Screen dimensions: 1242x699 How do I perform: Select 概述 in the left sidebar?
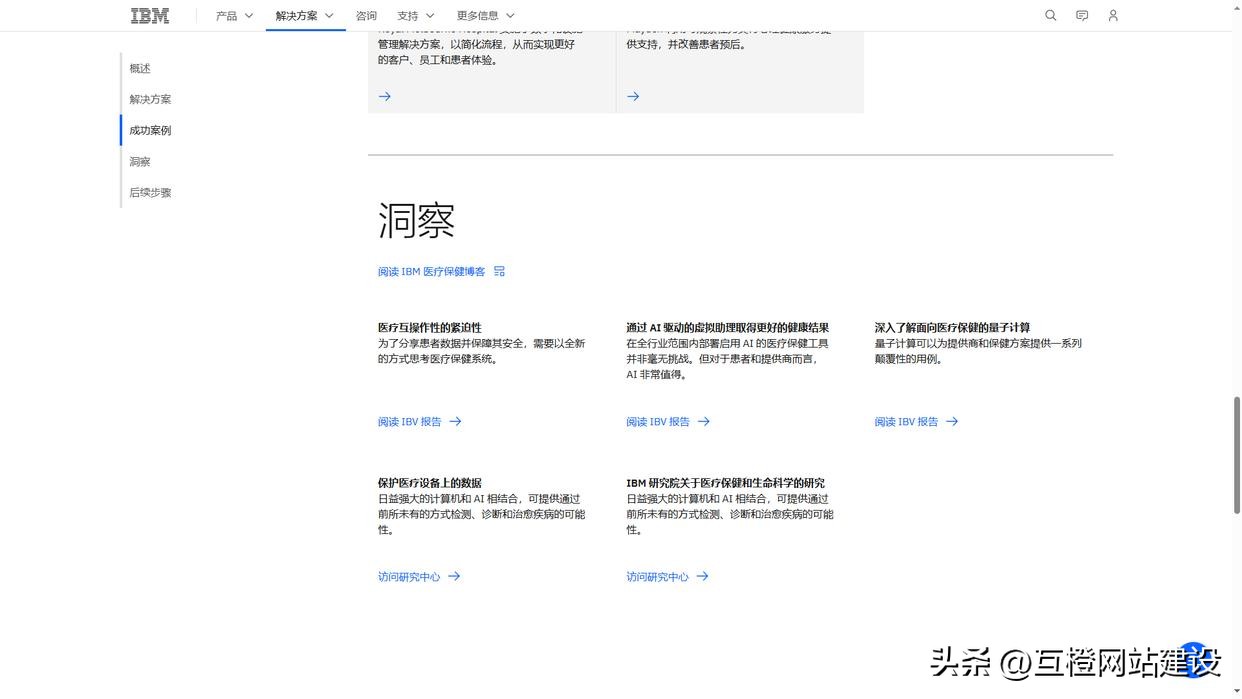(x=139, y=67)
